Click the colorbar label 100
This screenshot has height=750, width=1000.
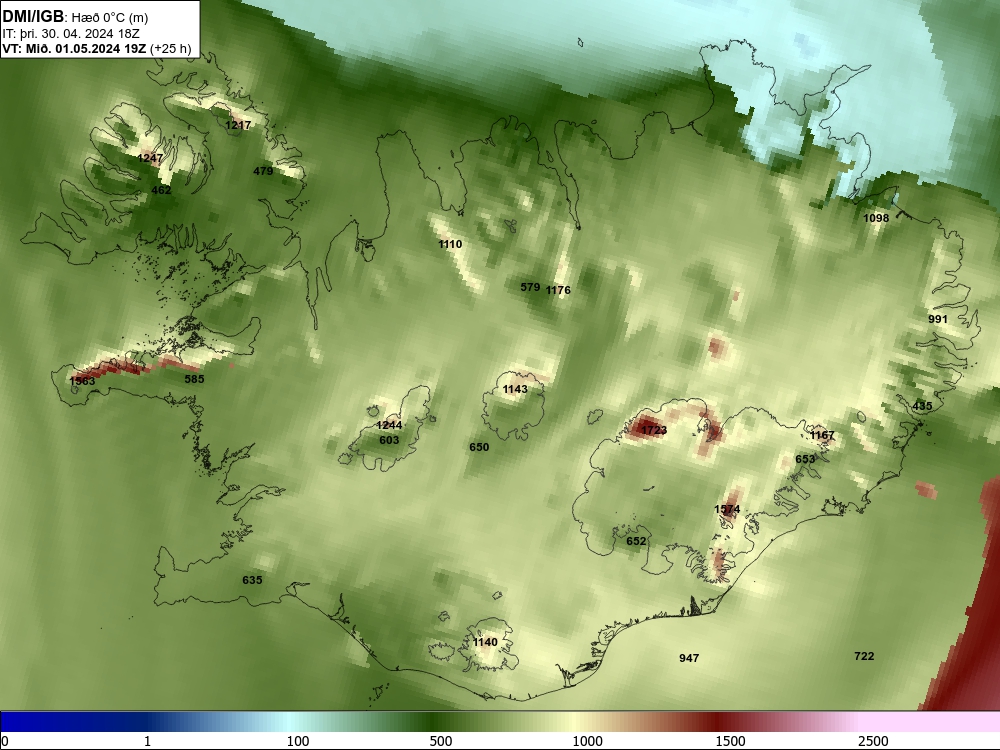(x=298, y=741)
